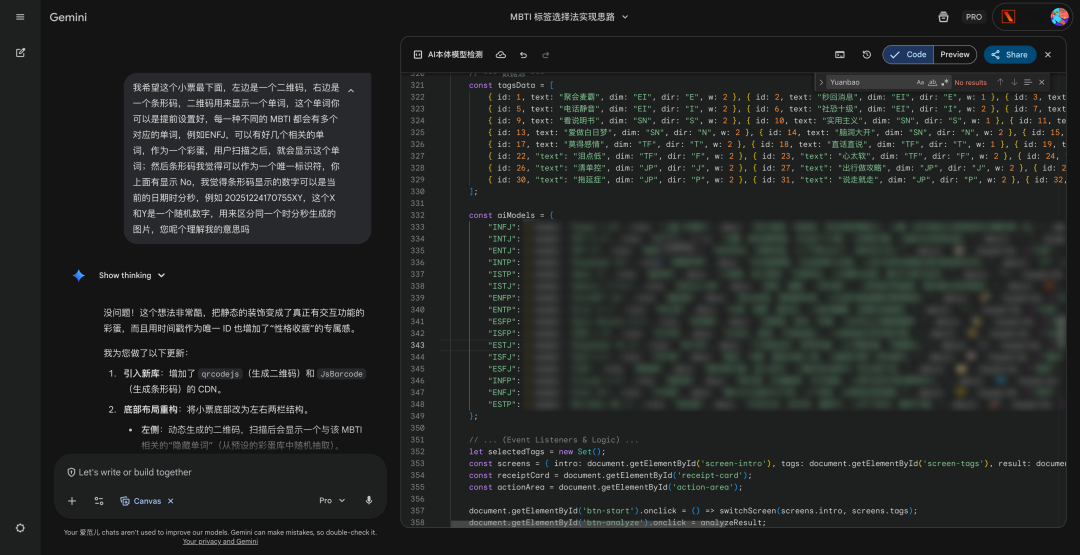The width and height of the screenshot is (1080, 555).
Task: Toggle Match Case in the find widget
Action: point(921,82)
